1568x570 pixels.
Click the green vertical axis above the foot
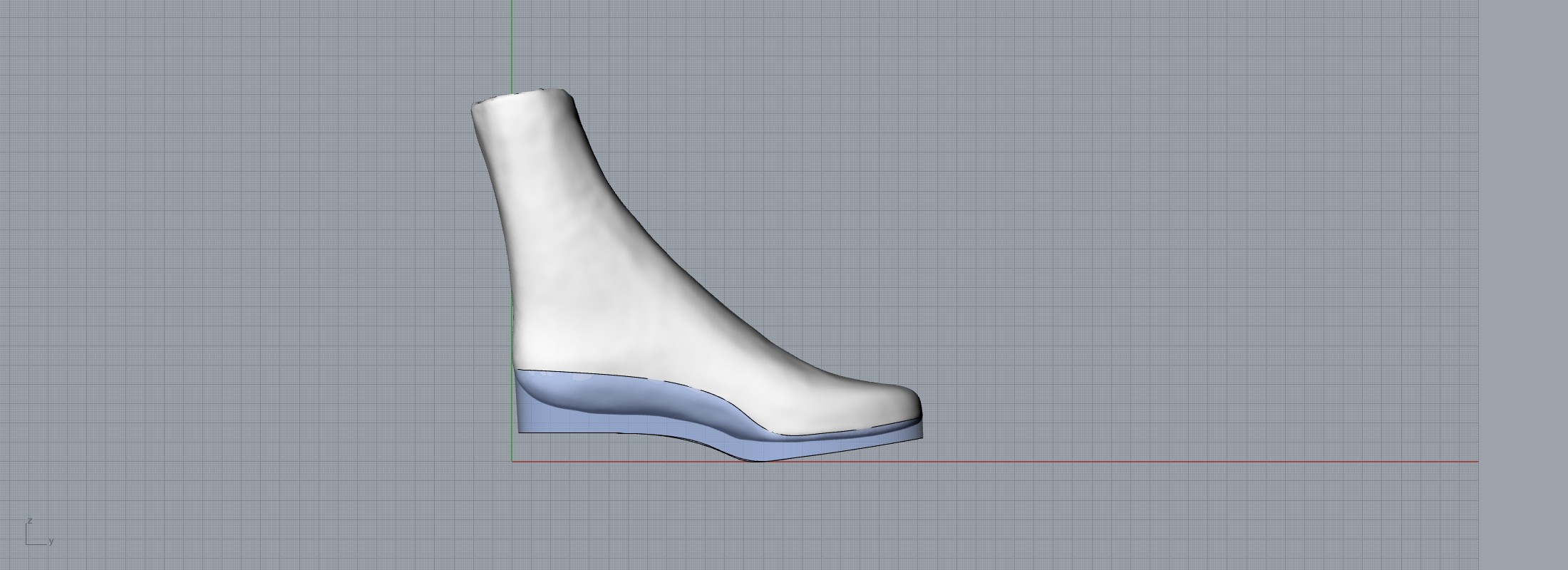512,43
